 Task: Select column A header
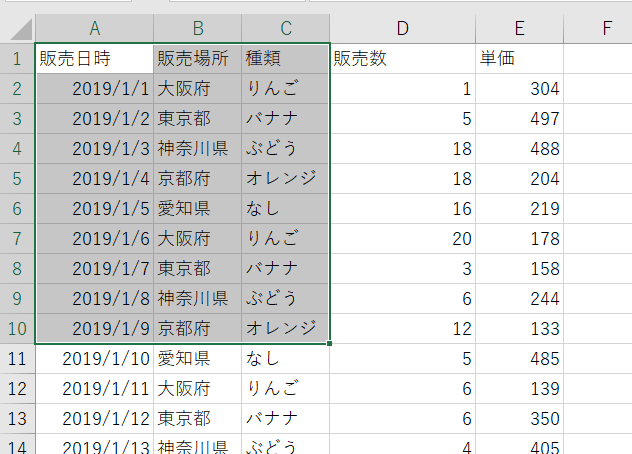(x=94, y=29)
